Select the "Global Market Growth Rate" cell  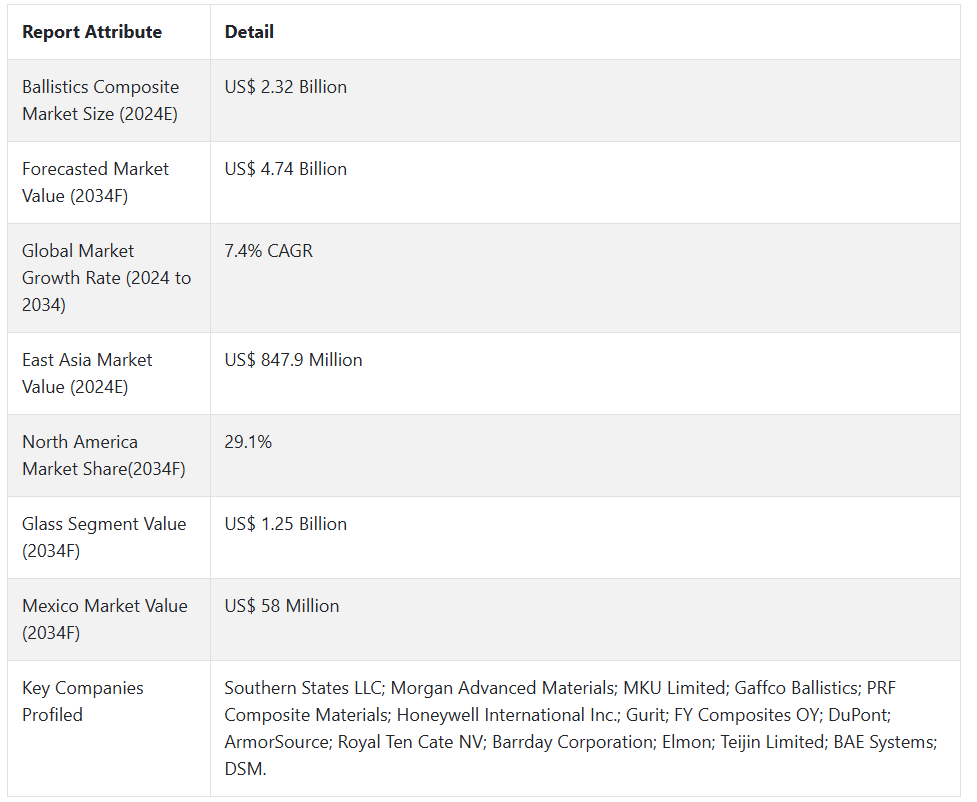pyautogui.click(x=106, y=277)
